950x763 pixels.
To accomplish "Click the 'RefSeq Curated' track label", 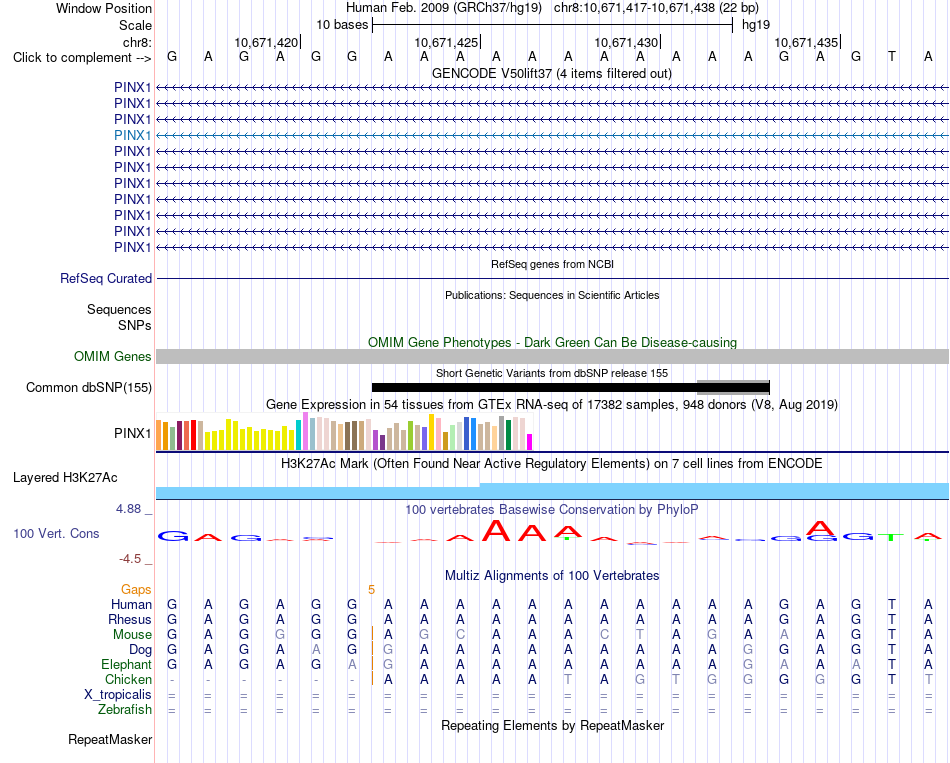I will [x=106, y=278].
